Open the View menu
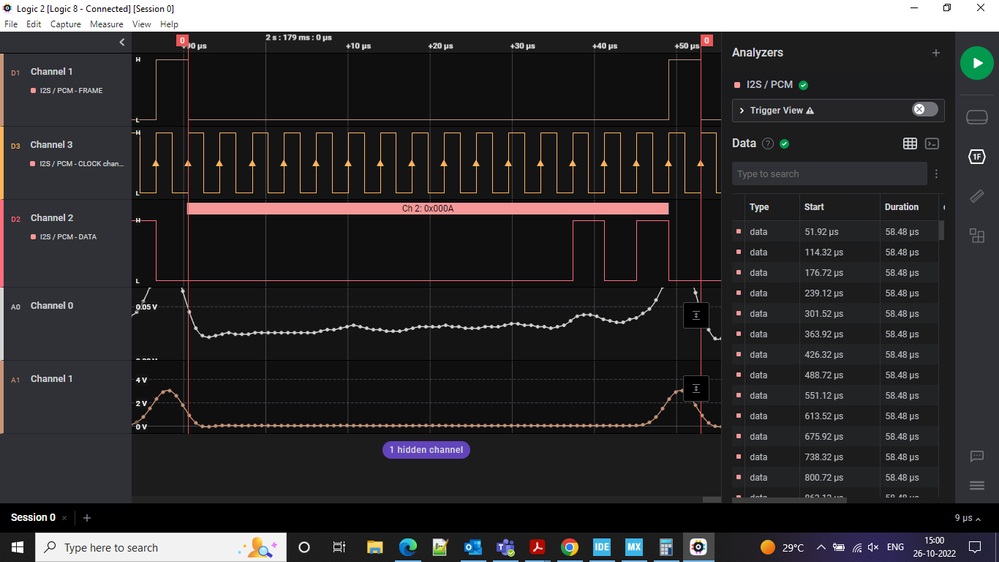This screenshot has height=562, width=999. (141, 24)
